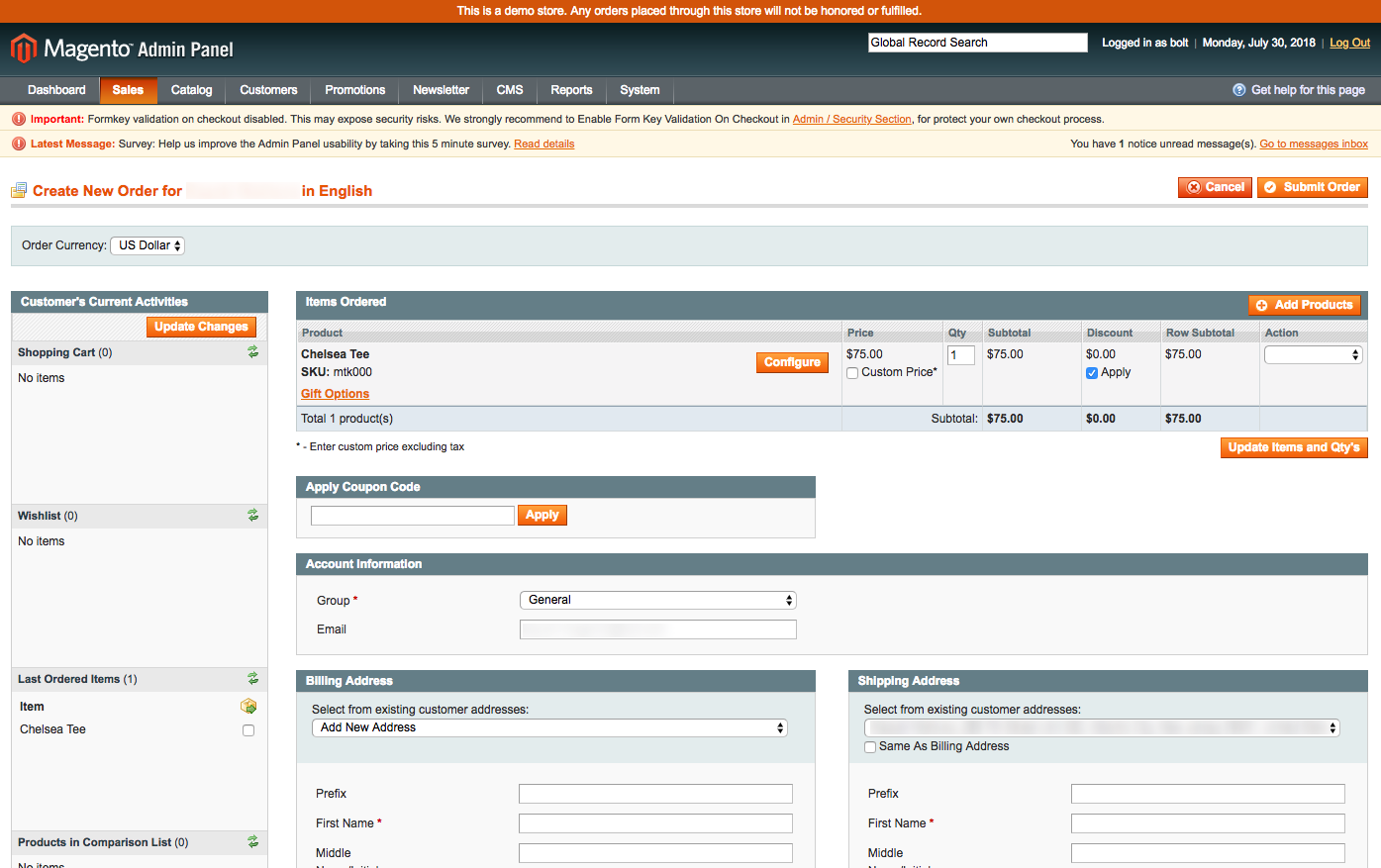The image size is (1381, 868).
Task: Toggle Custom Price checkbox for Chelsea Tee
Action: pyautogui.click(x=852, y=373)
